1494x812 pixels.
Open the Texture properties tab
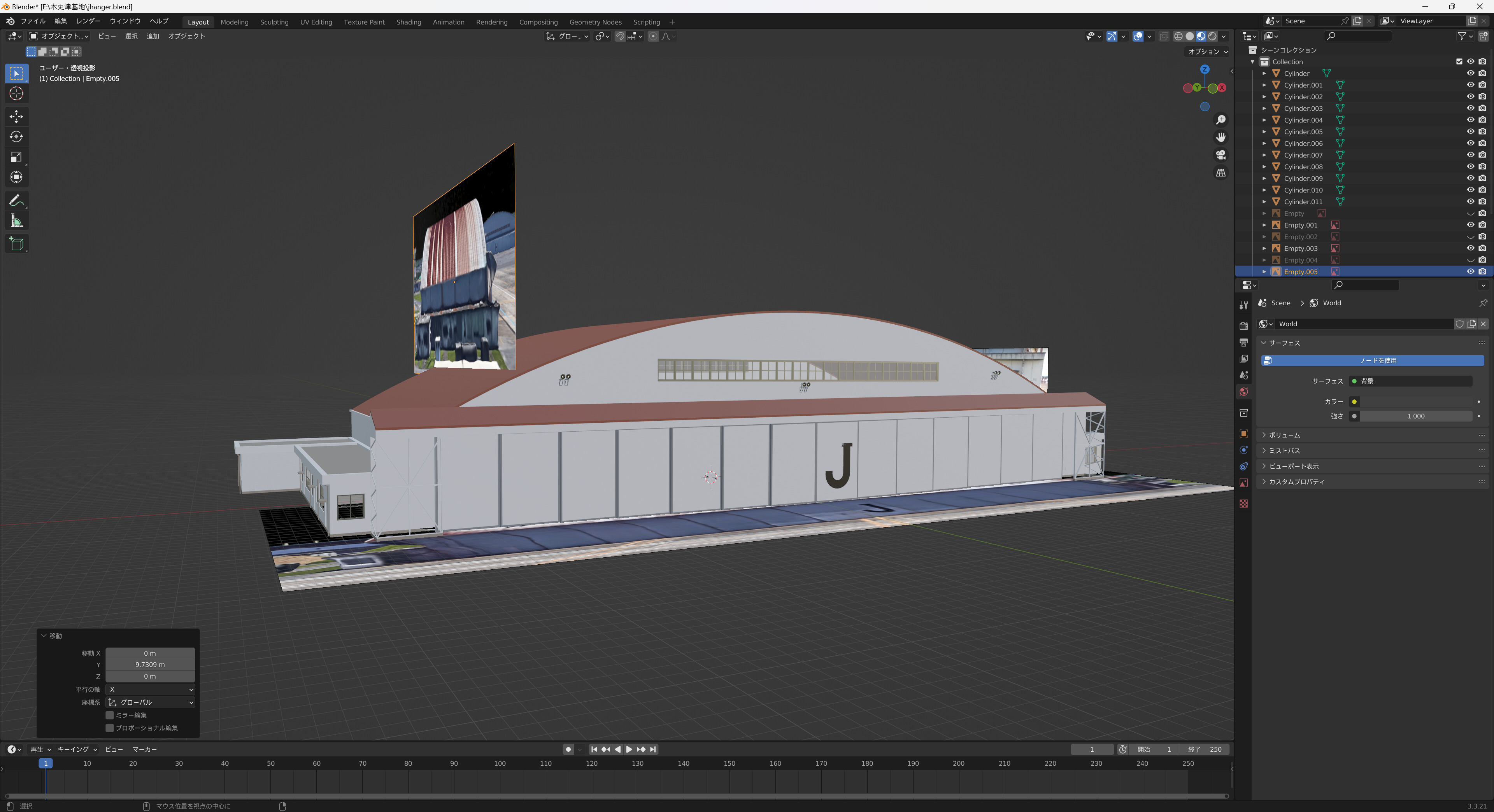pyautogui.click(x=1243, y=504)
